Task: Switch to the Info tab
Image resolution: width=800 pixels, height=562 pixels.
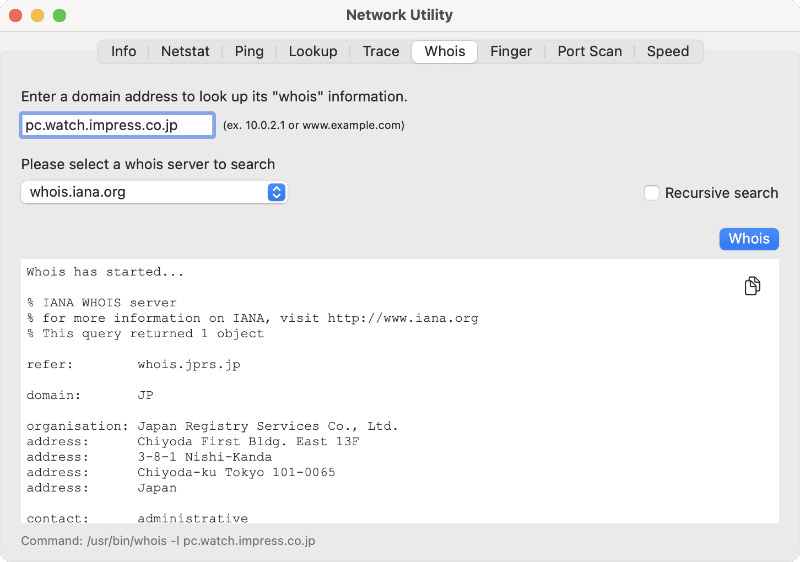Action: pos(123,52)
